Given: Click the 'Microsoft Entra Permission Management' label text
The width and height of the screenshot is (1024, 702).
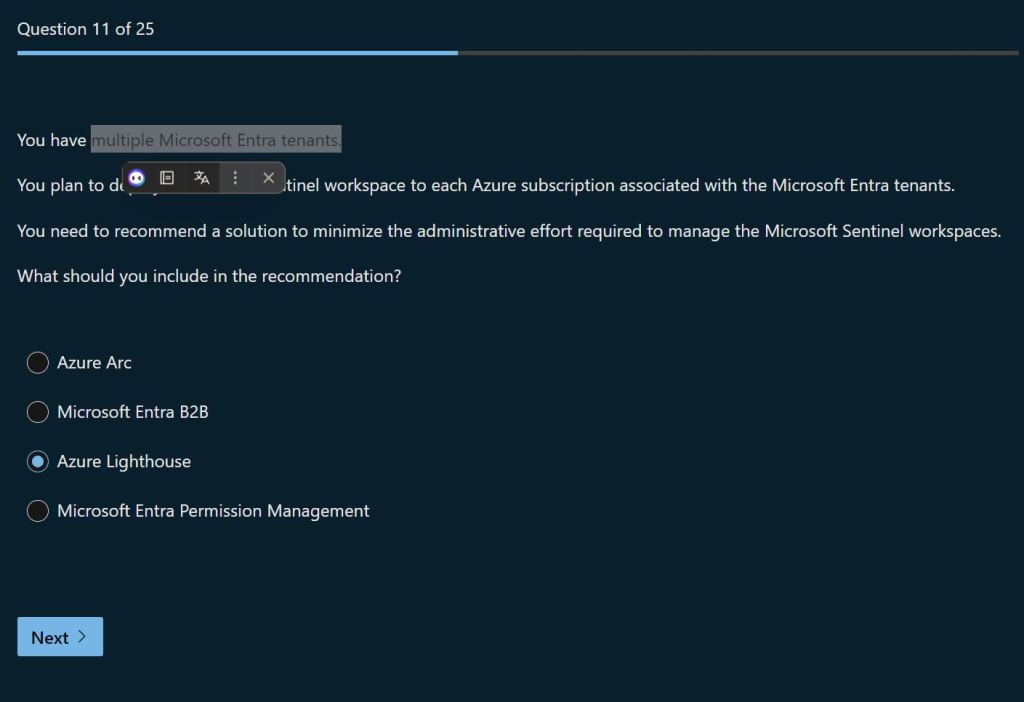Looking at the screenshot, I should [x=213, y=511].
